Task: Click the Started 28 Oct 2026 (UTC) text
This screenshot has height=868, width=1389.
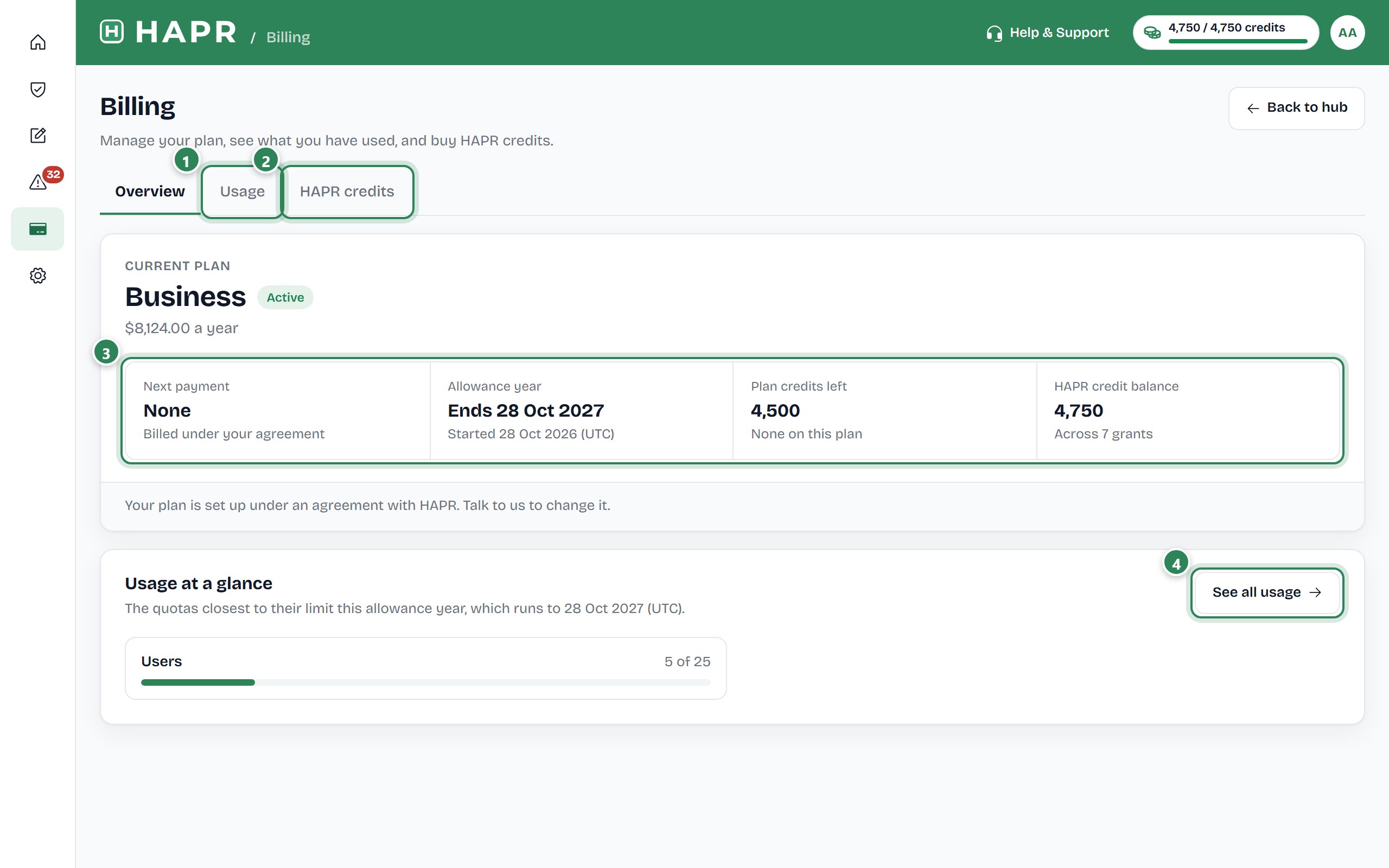Action: tap(531, 434)
